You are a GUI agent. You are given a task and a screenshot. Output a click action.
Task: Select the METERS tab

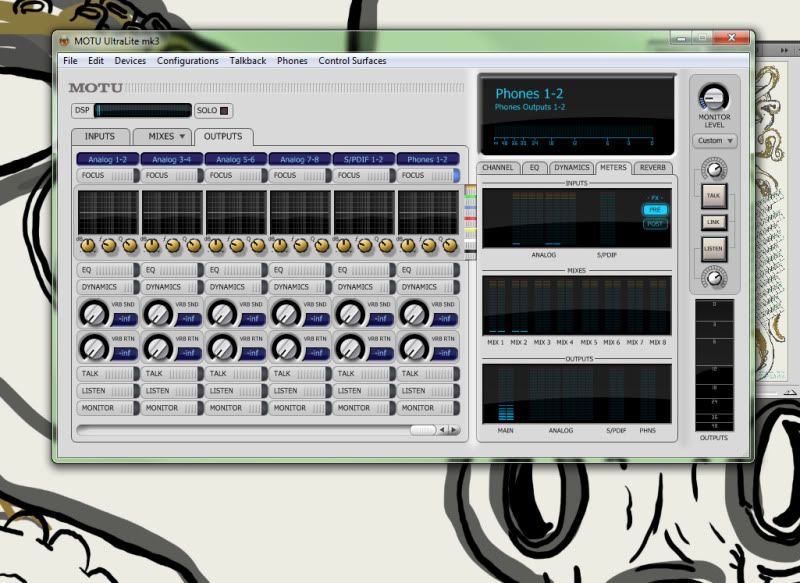tap(613, 168)
